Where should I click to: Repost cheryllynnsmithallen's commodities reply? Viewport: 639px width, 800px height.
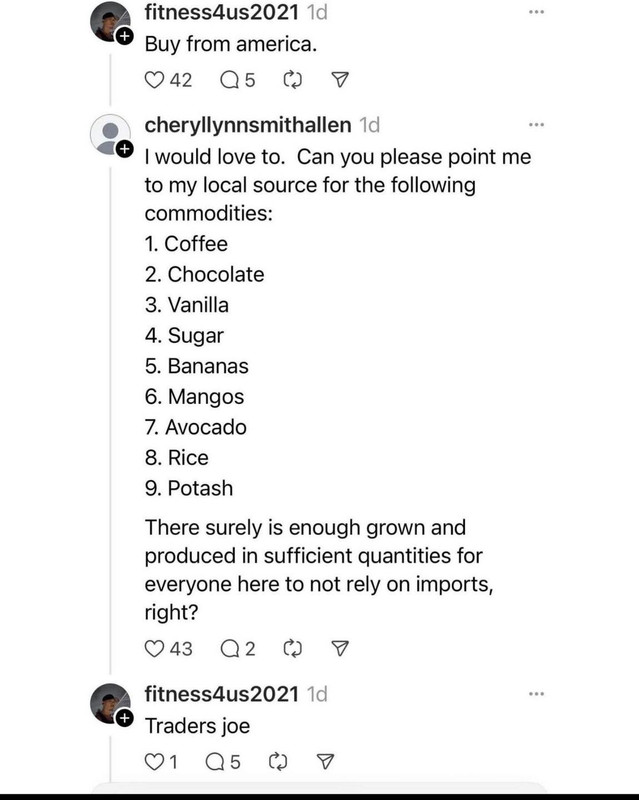(292, 648)
